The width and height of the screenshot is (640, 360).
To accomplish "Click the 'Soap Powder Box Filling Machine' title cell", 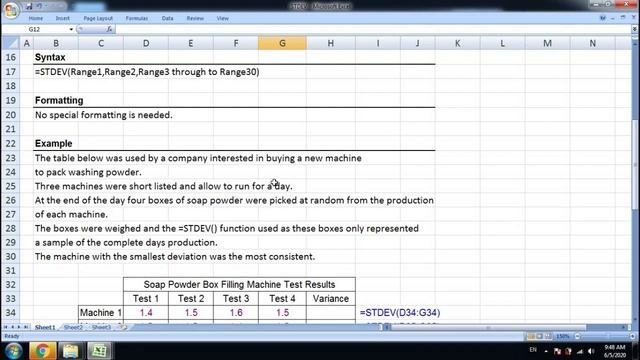I will tap(239, 284).
